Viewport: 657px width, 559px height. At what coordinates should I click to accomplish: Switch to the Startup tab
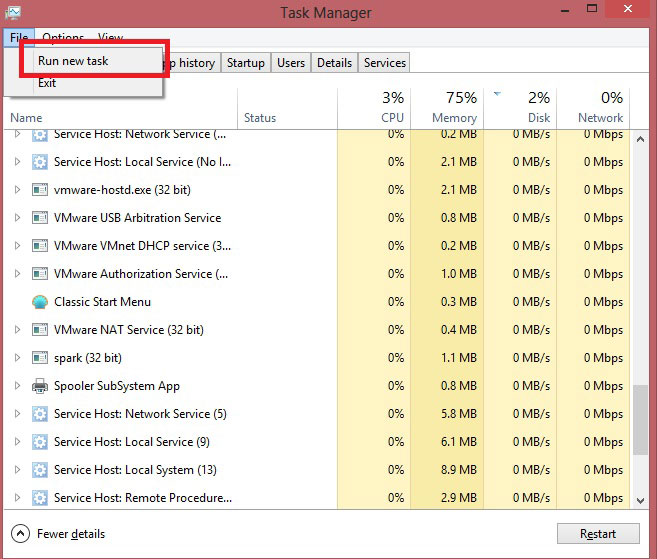(246, 63)
